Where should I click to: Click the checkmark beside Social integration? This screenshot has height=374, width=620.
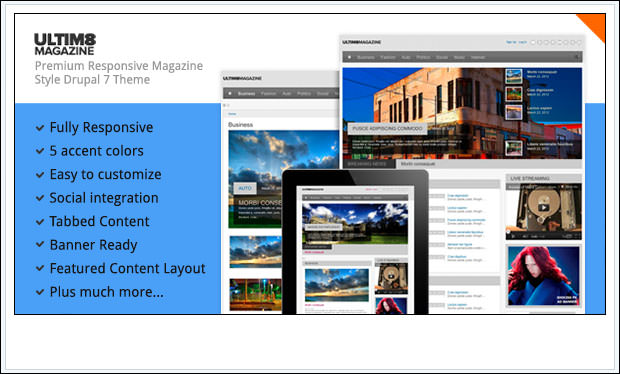pos(40,198)
